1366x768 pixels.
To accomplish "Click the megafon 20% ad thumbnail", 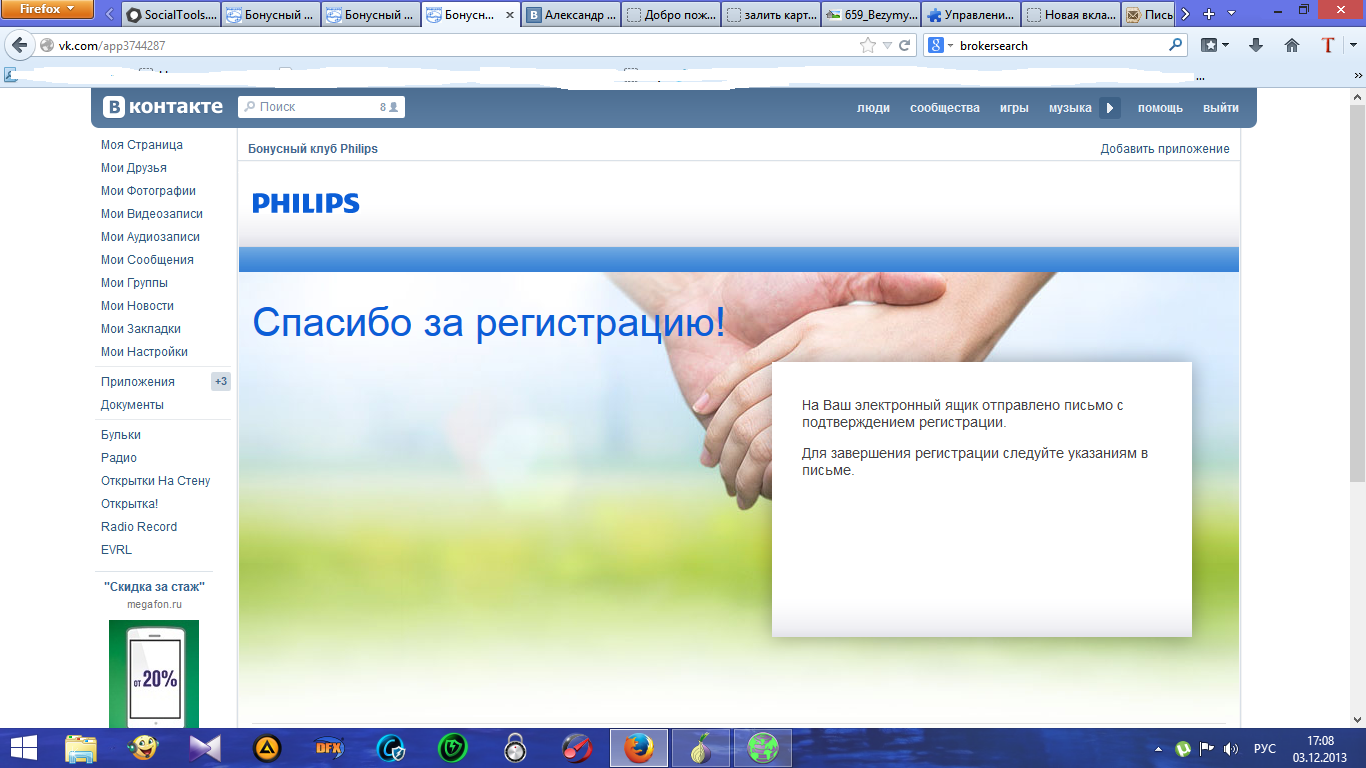I will click(154, 674).
